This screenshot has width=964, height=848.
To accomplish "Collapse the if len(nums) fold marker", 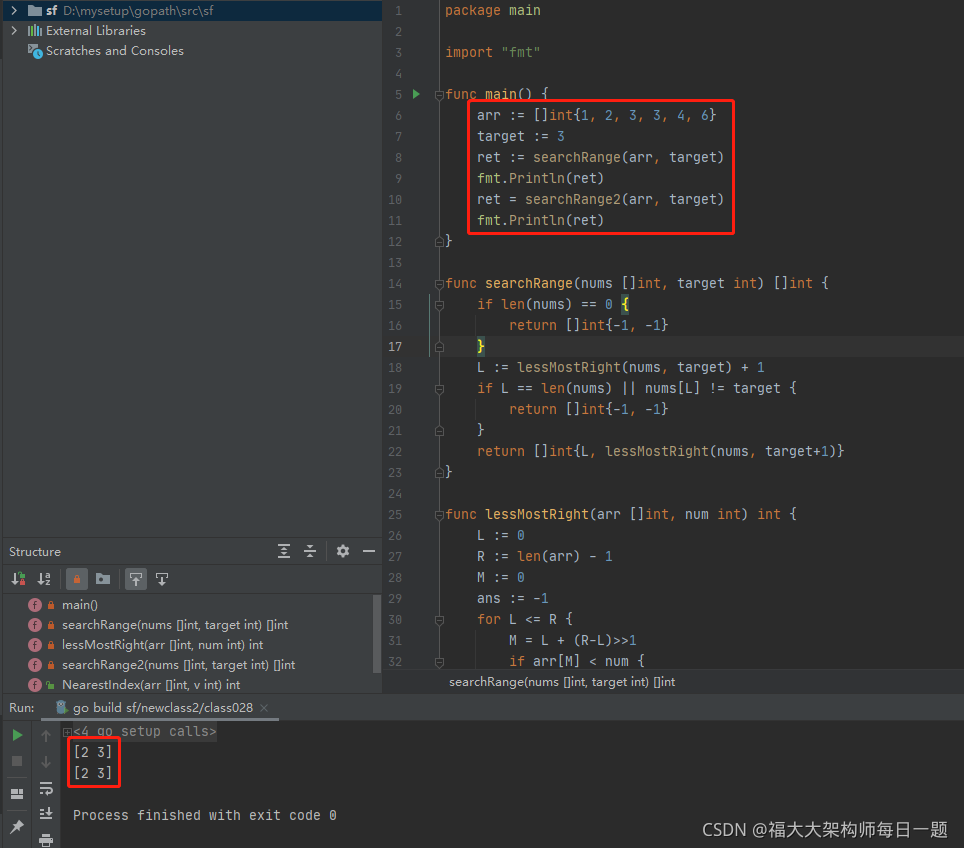I will point(439,304).
